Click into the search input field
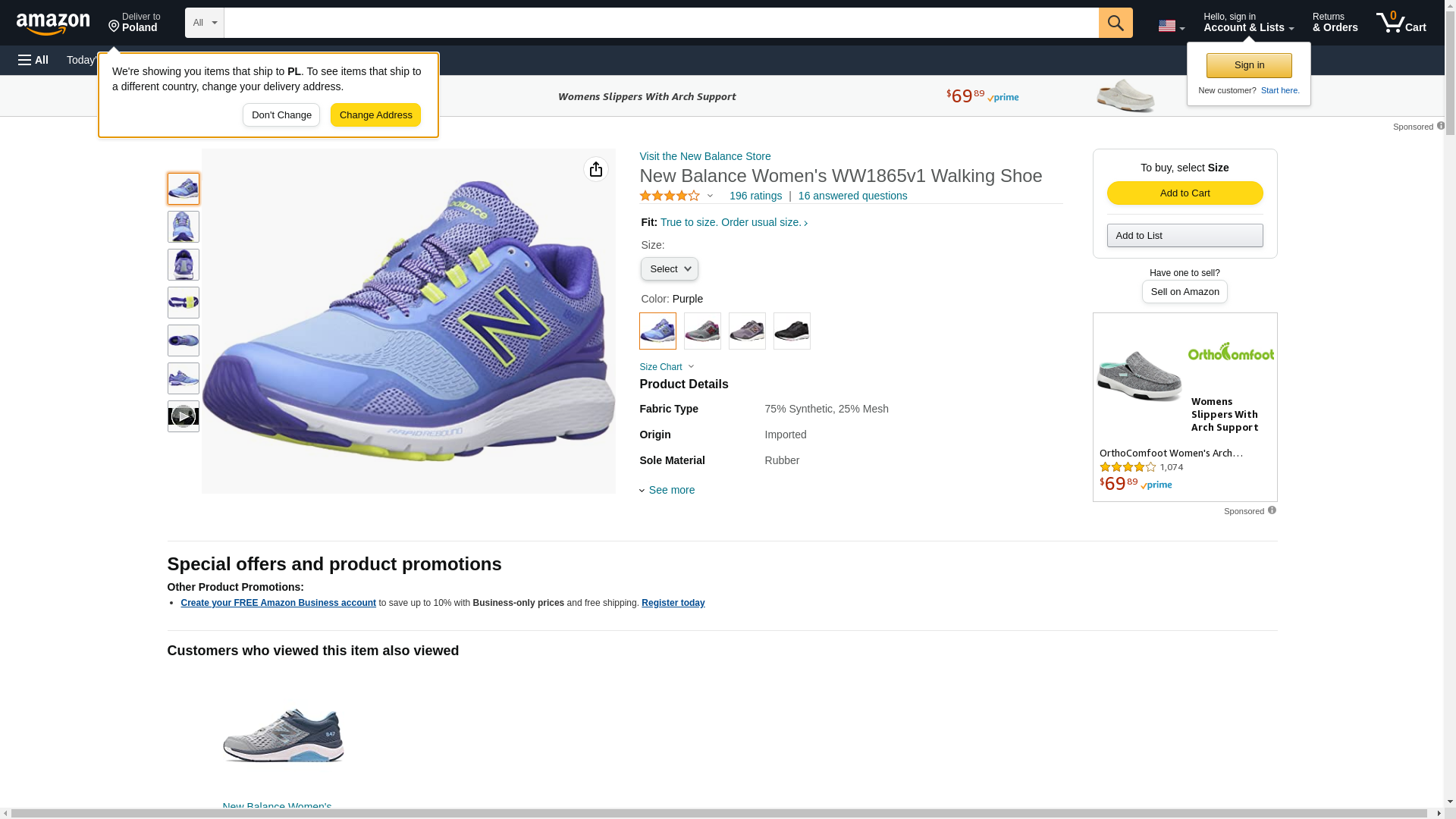1456x819 pixels. click(x=661, y=23)
